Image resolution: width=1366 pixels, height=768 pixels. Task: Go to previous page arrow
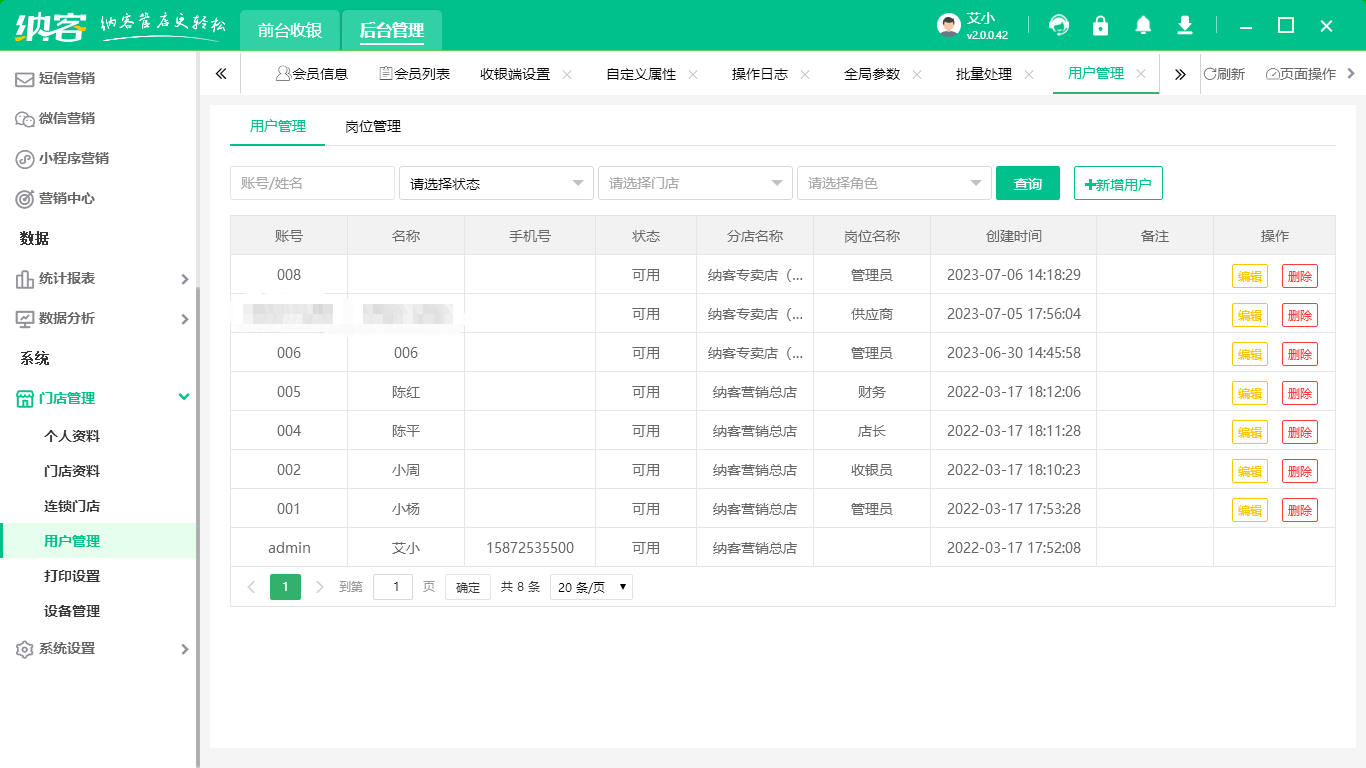click(251, 587)
